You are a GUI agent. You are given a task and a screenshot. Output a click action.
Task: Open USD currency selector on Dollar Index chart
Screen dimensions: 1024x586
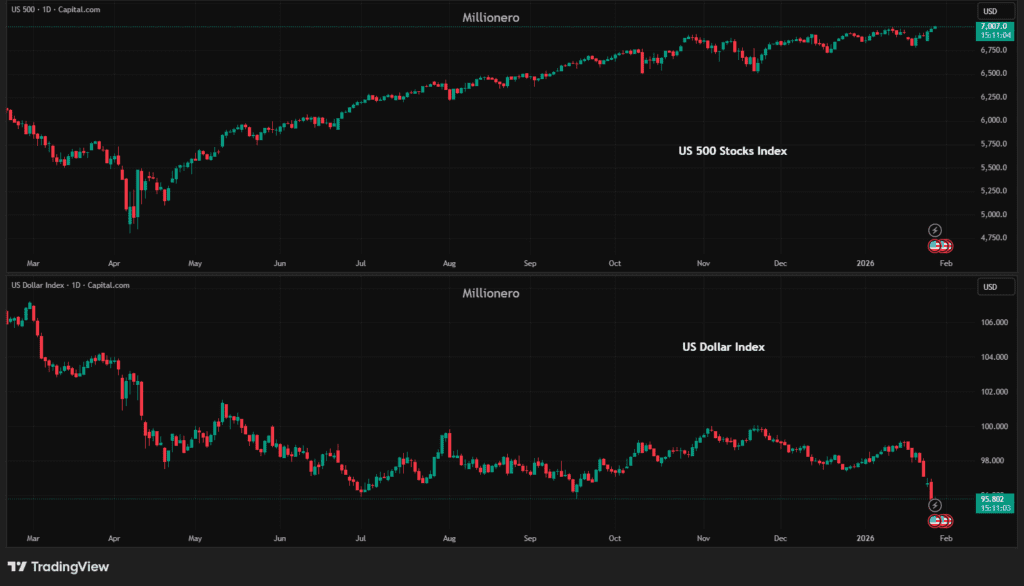[990, 287]
